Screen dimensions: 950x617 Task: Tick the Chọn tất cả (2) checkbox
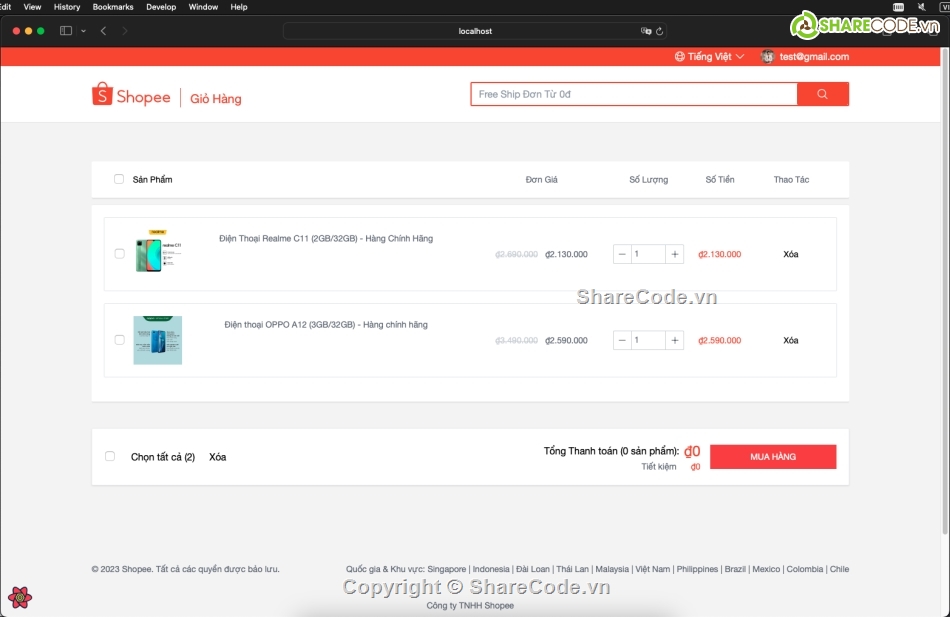[x=110, y=456]
